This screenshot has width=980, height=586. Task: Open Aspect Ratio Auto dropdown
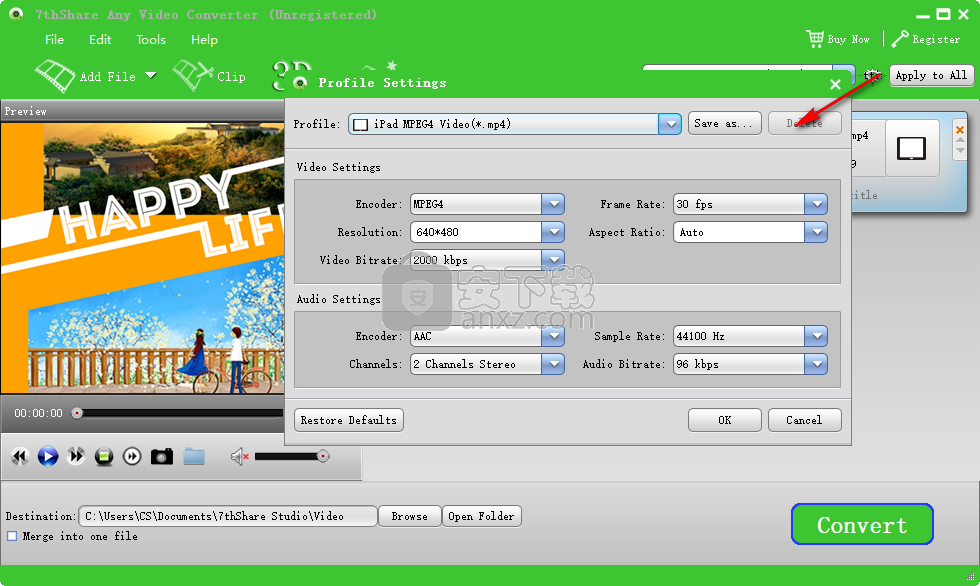click(816, 232)
